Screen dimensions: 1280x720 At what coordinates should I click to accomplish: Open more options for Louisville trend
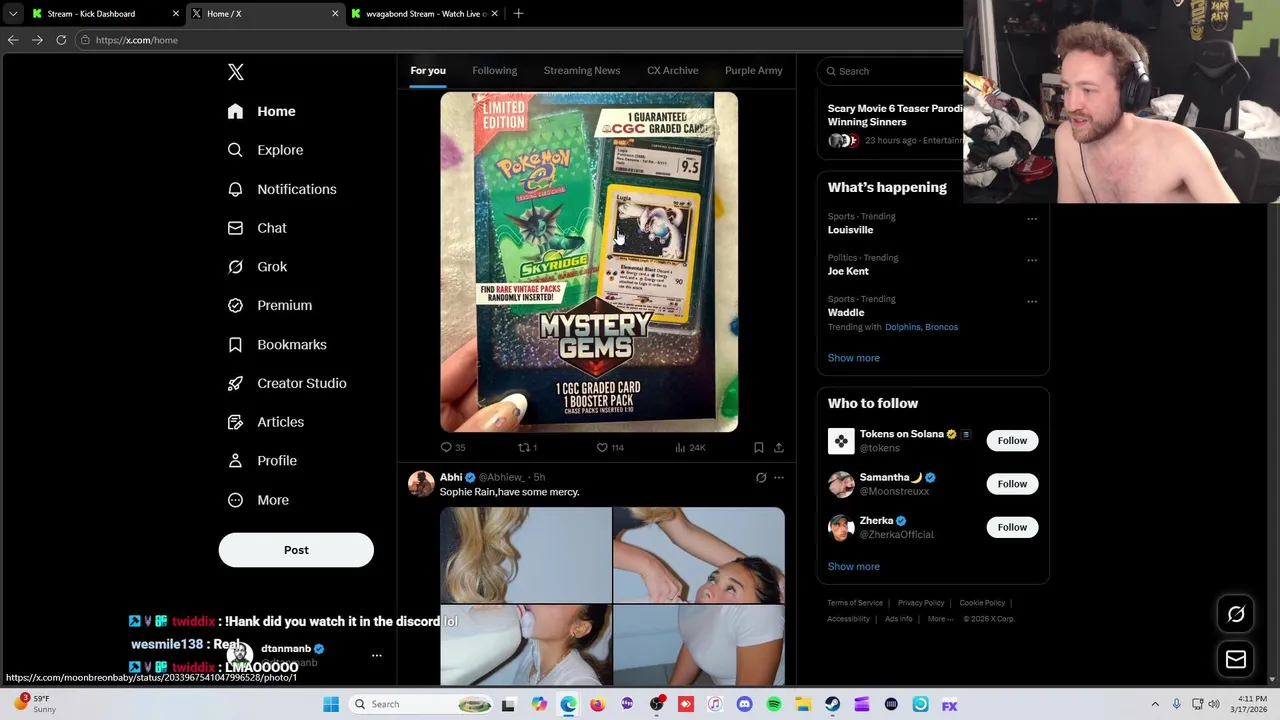1032,218
